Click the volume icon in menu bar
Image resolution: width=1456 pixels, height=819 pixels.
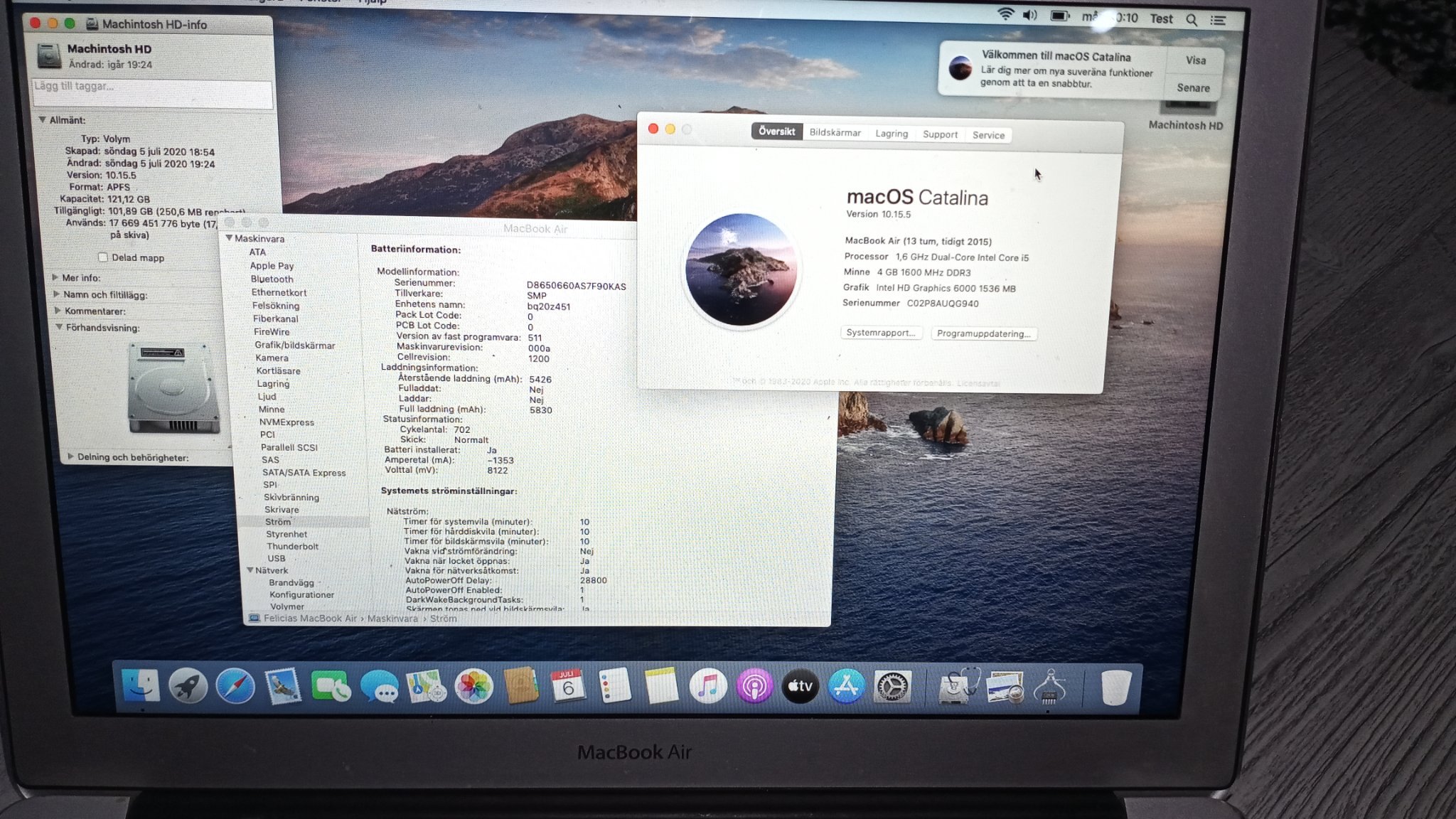[x=1030, y=15]
